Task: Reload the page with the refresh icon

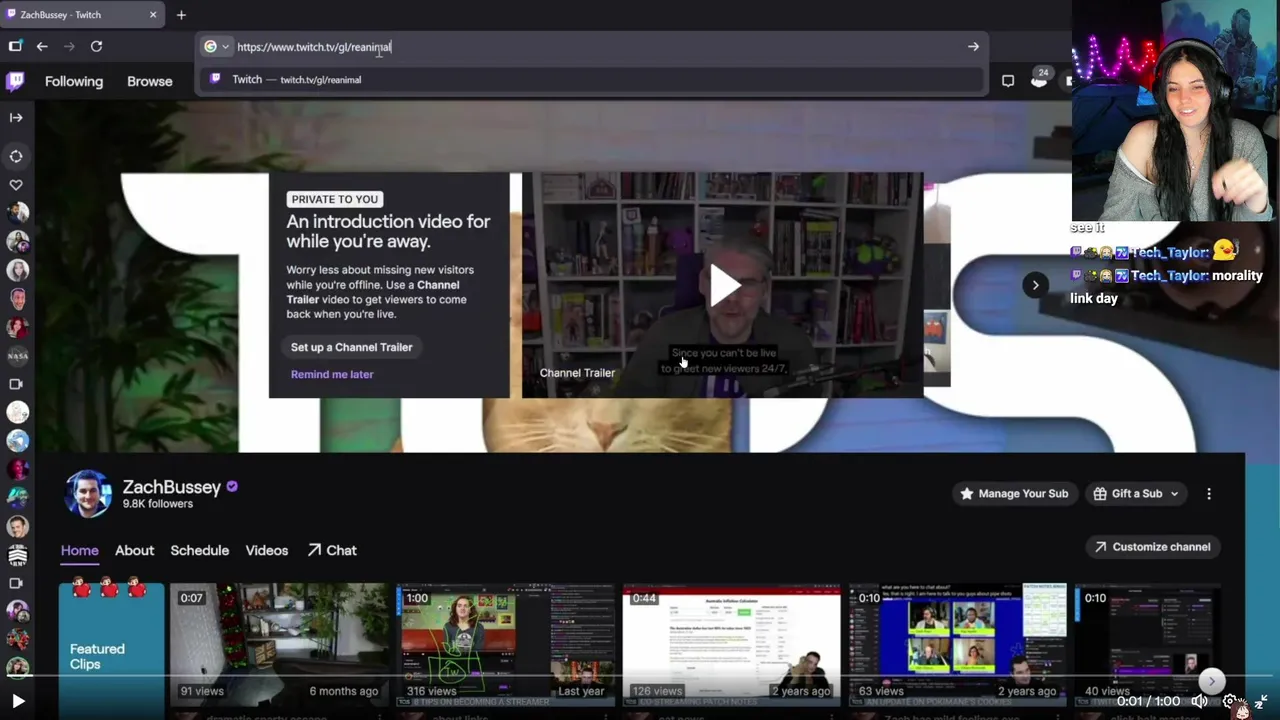Action: click(x=96, y=46)
